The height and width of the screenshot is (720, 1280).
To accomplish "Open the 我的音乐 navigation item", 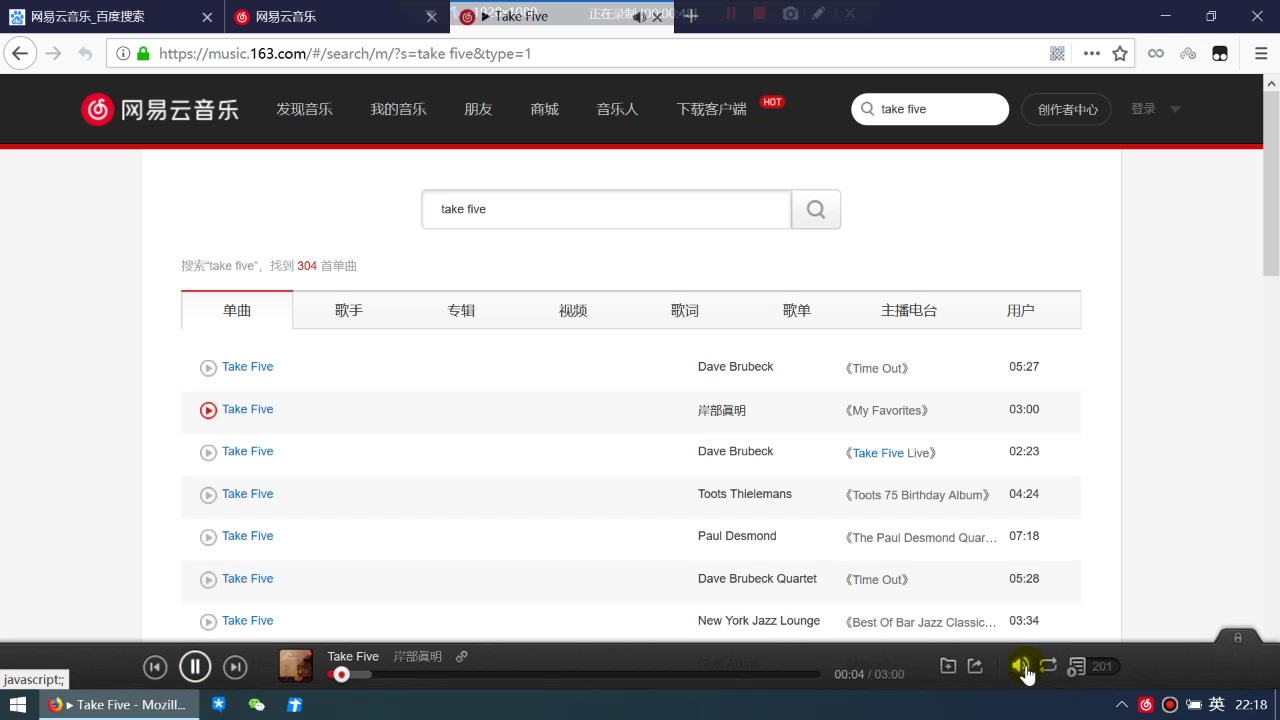I will pos(399,109).
